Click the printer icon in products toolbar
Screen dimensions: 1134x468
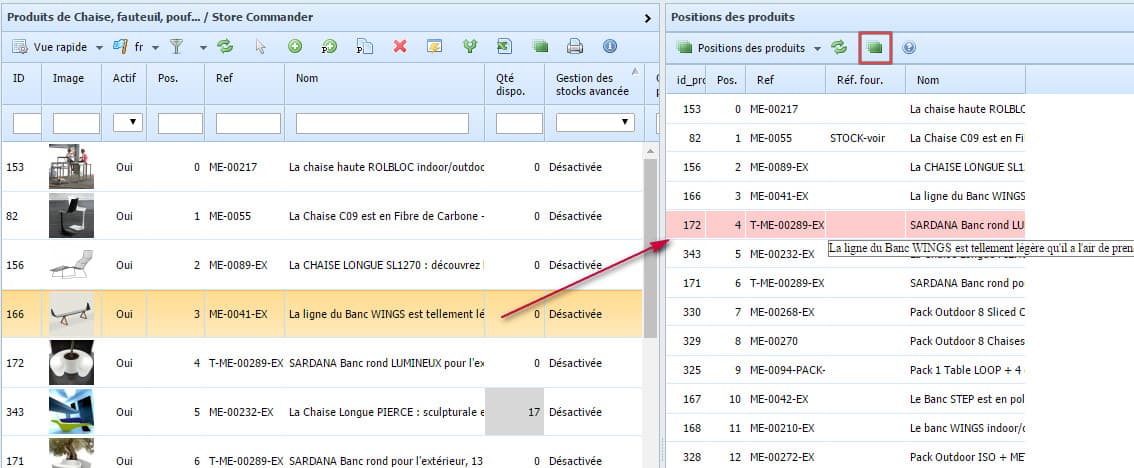(x=575, y=47)
